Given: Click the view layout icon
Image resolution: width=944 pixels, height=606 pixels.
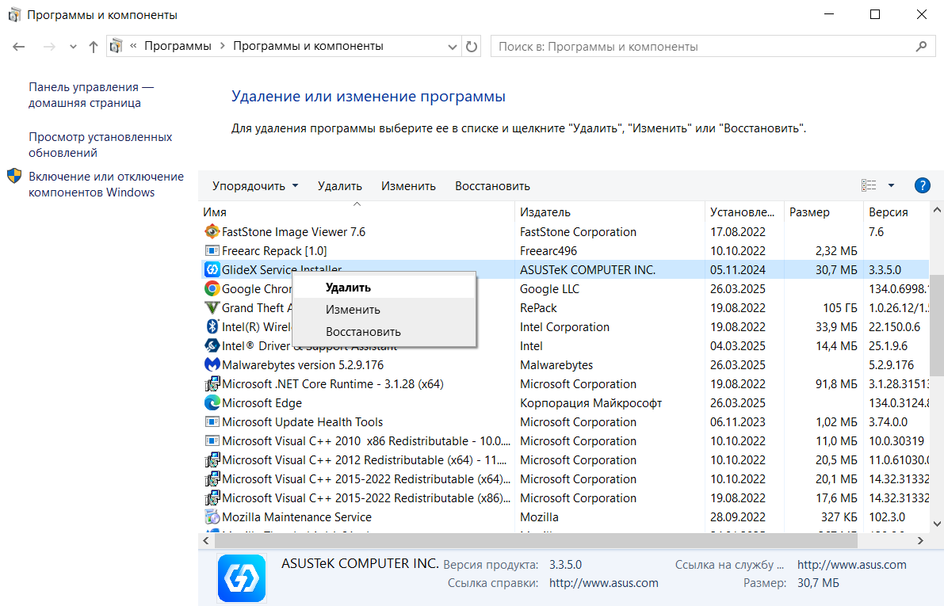Looking at the screenshot, I should 868,185.
